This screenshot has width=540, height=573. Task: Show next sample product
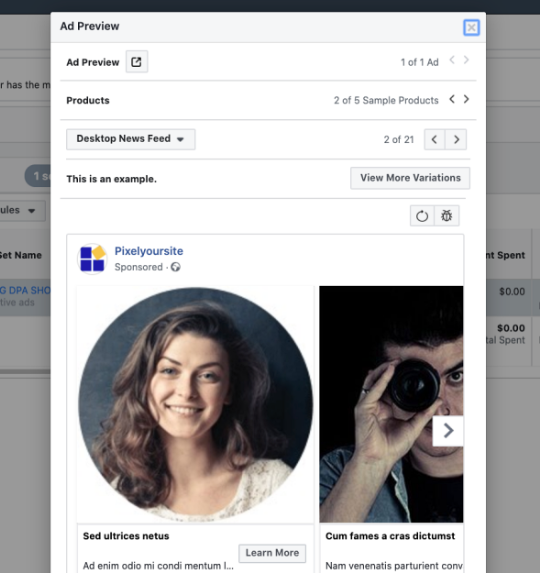pyautogui.click(x=466, y=99)
